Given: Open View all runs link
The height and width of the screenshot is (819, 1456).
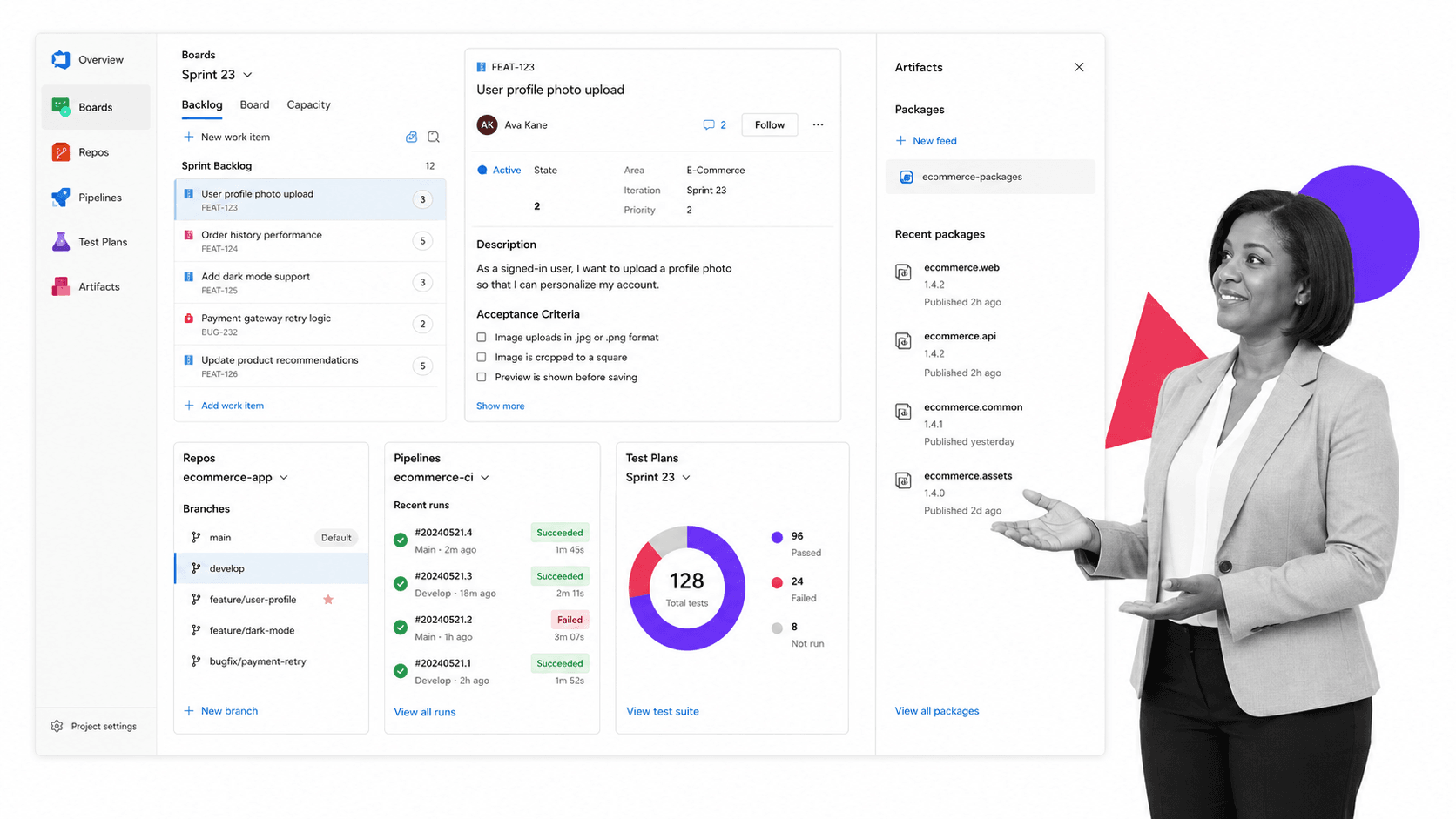Looking at the screenshot, I should [x=425, y=712].
